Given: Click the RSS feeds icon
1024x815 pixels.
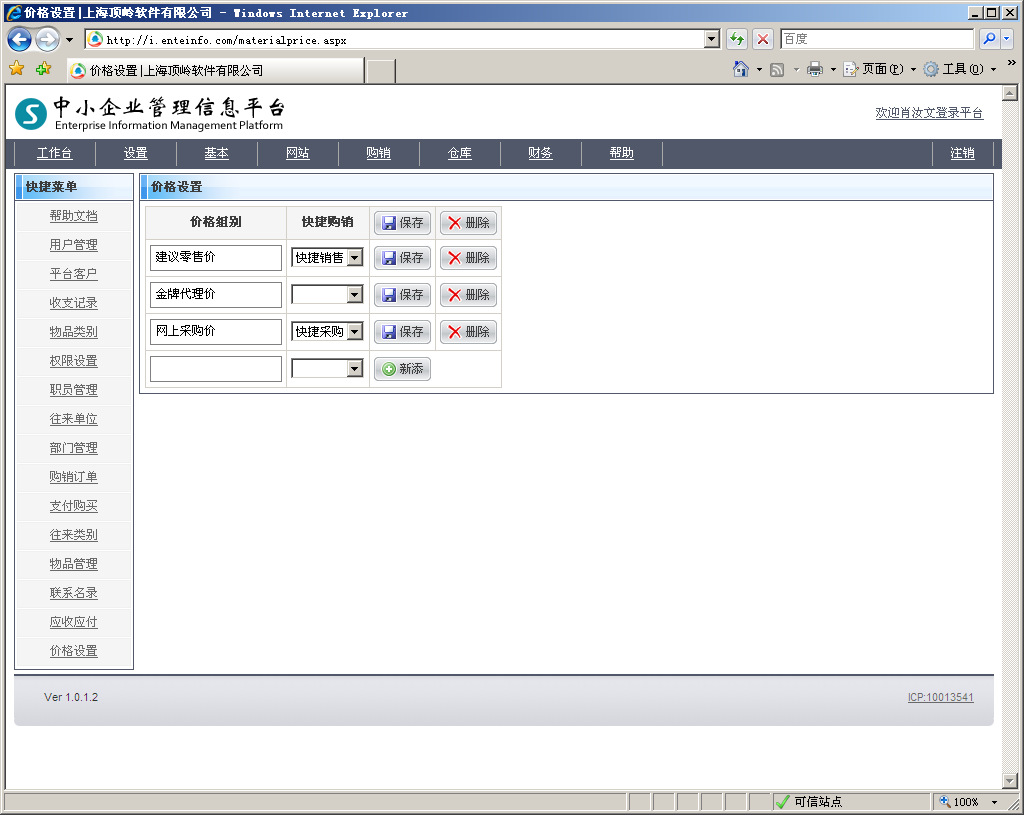Looking at the screenshot, I should (x=777, y=69).
